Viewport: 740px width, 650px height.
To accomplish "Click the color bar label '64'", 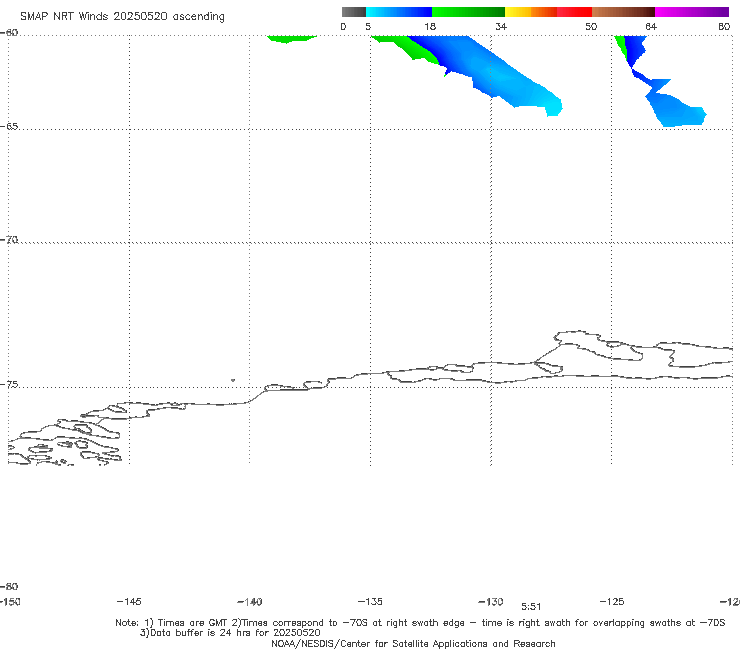I will coord(651,27).
